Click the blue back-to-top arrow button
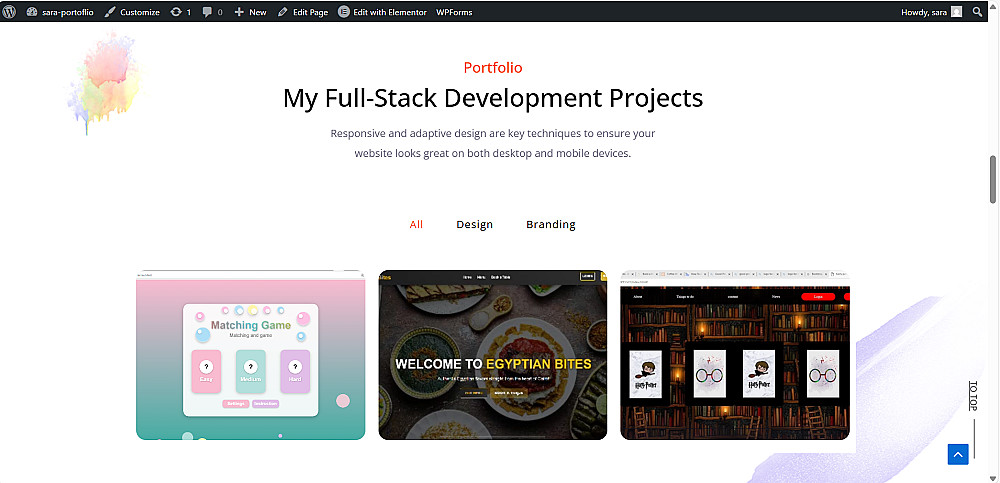Screen dimensions: 1000x483 [958, 454]
